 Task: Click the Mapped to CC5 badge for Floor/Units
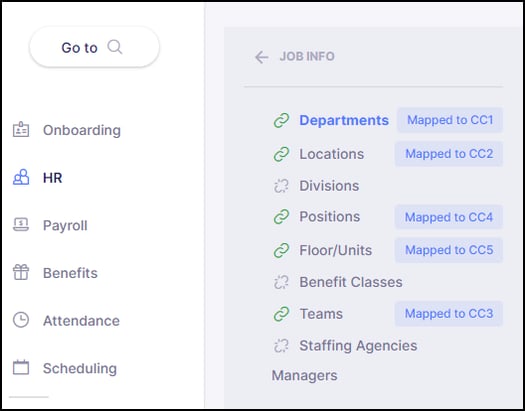449,250
